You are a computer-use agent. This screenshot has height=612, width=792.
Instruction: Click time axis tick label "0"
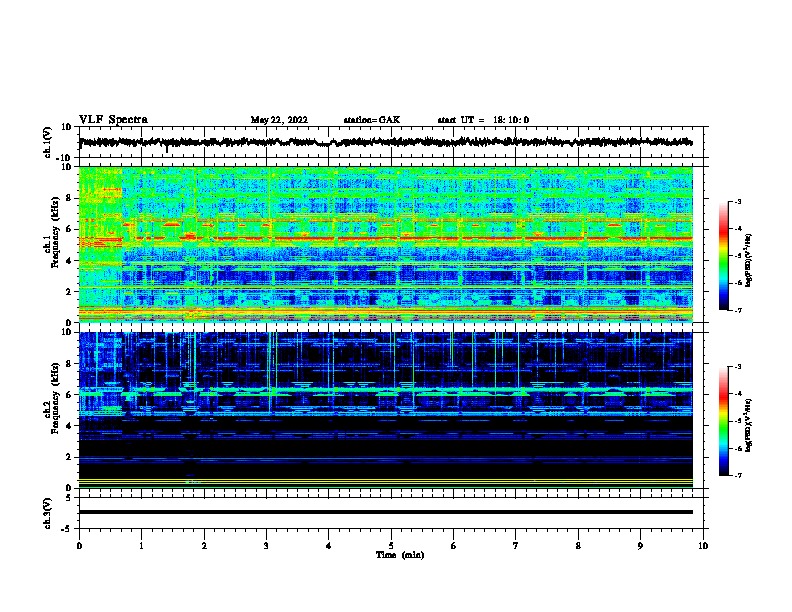click(x=79, y=546)
